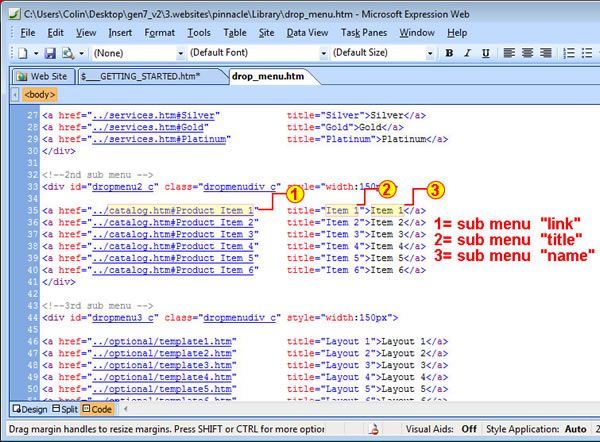Click the Preview in Browser icon

(65, 53)
